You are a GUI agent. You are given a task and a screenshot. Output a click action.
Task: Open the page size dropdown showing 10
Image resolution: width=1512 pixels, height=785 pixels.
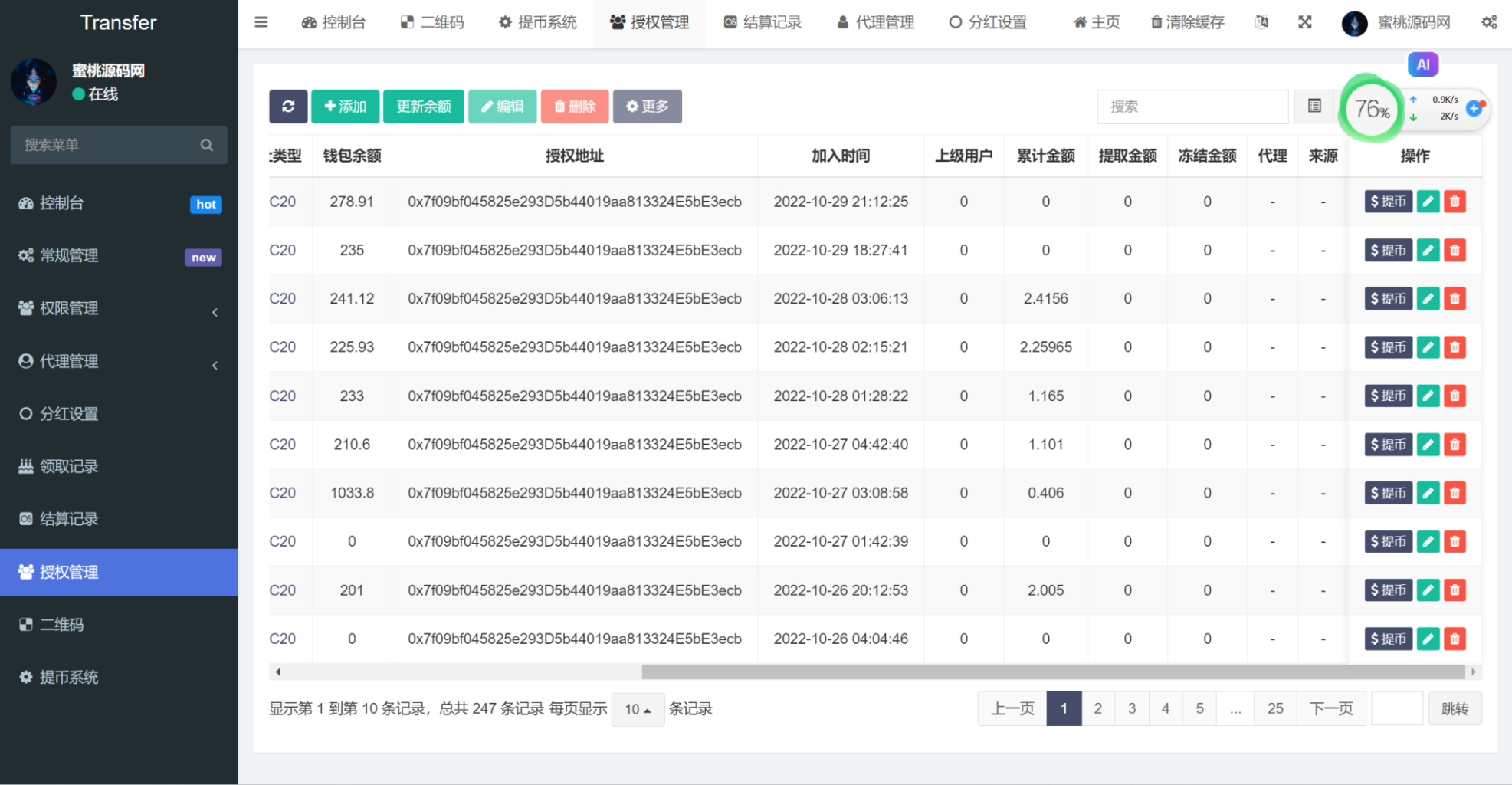tap(637, 709)
